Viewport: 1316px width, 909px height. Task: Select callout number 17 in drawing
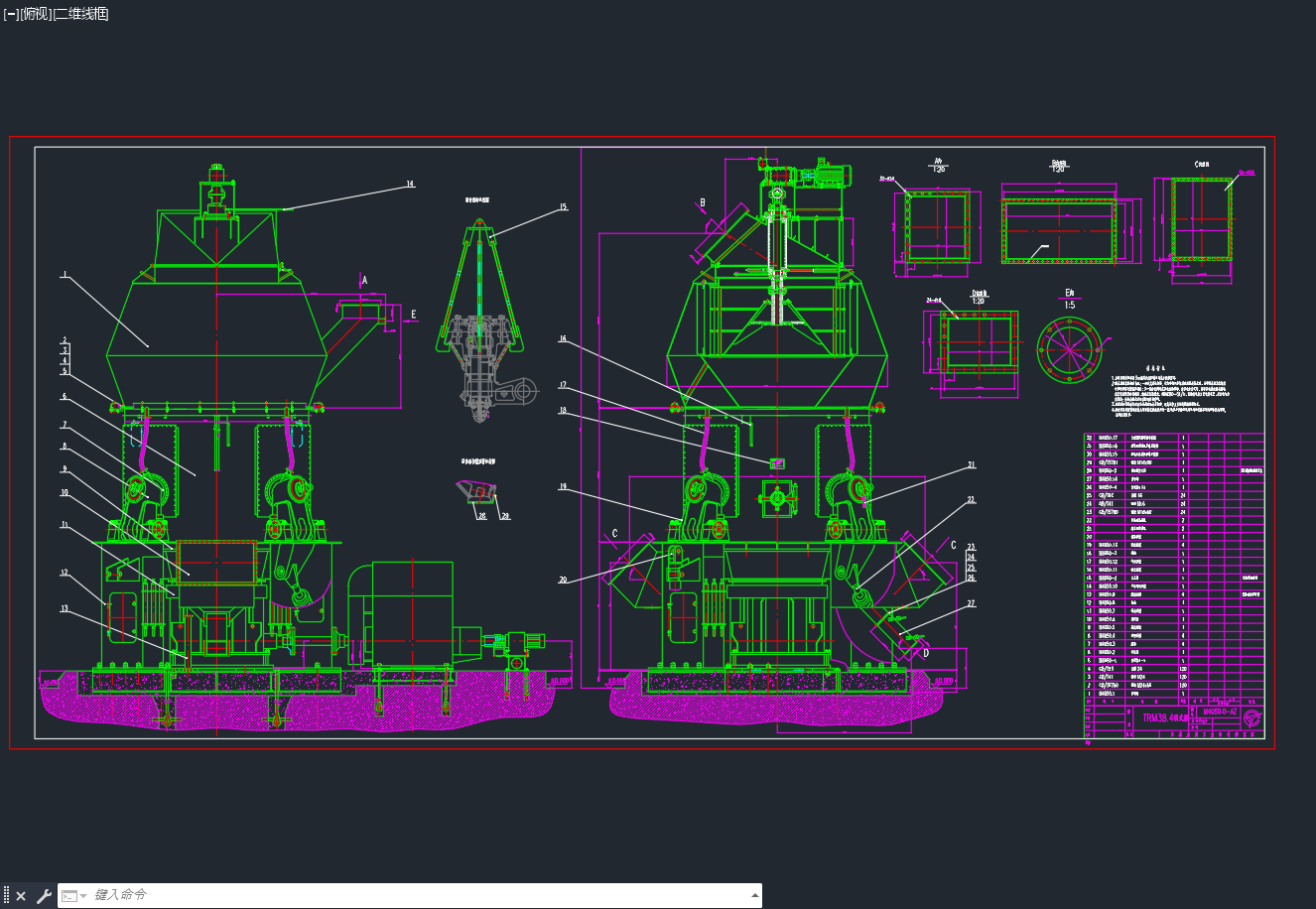point(562,385)
